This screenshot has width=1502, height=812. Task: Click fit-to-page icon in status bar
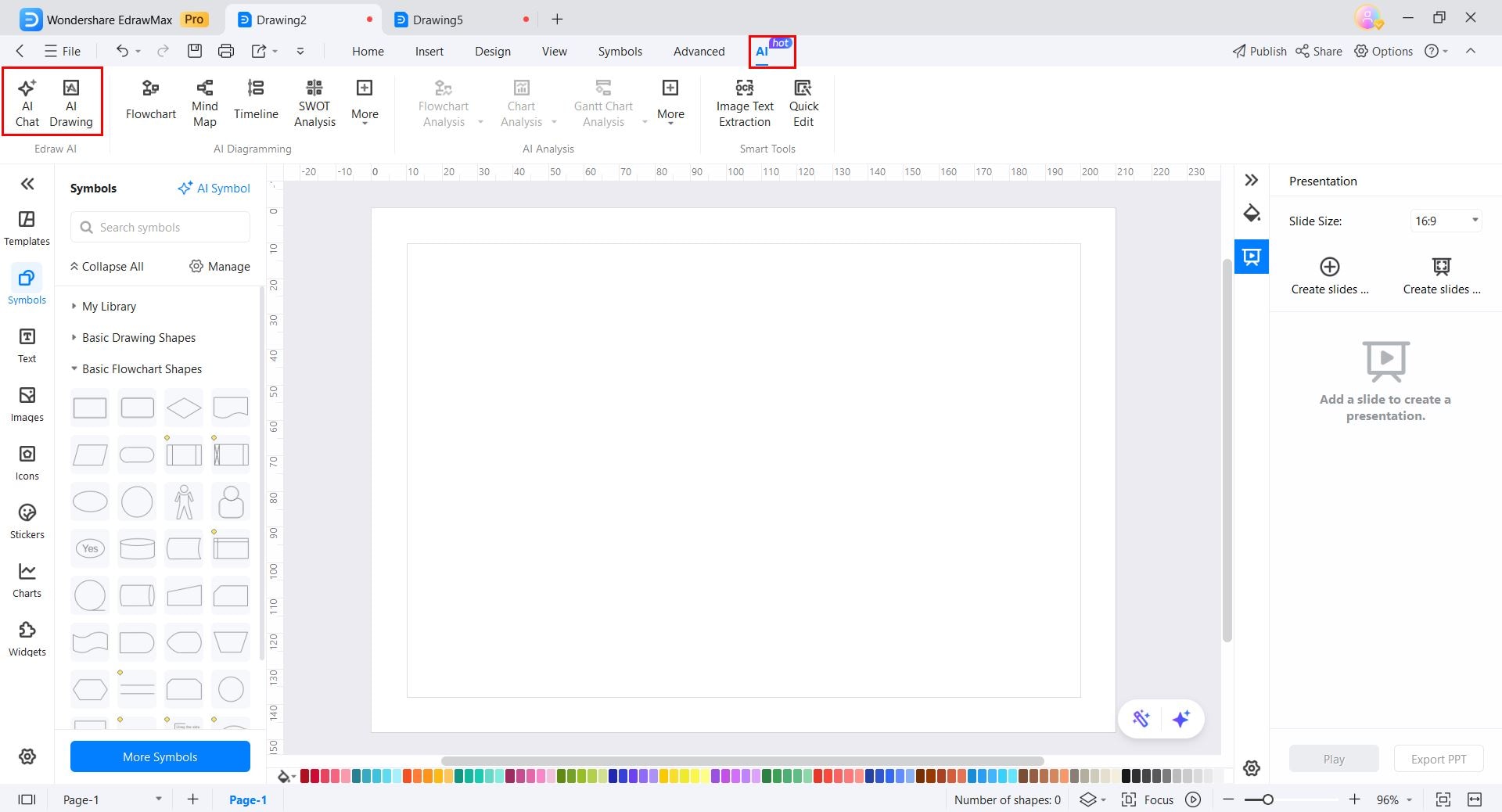1443,799
